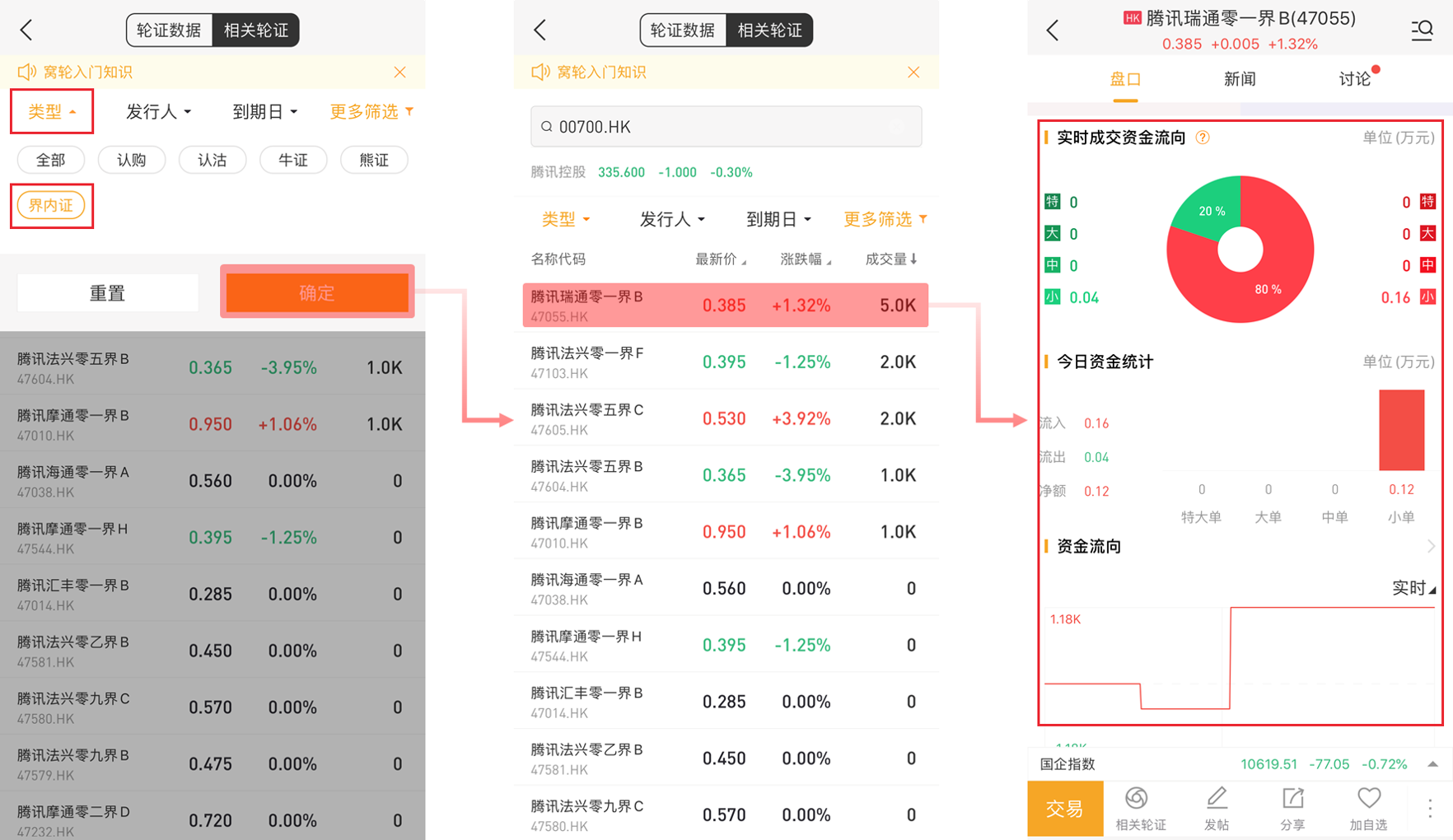Go back from 腾讯瑞通零一界B detail page
The width and height of the screenshot is (1453, 840).
[x=1053, y=30]
